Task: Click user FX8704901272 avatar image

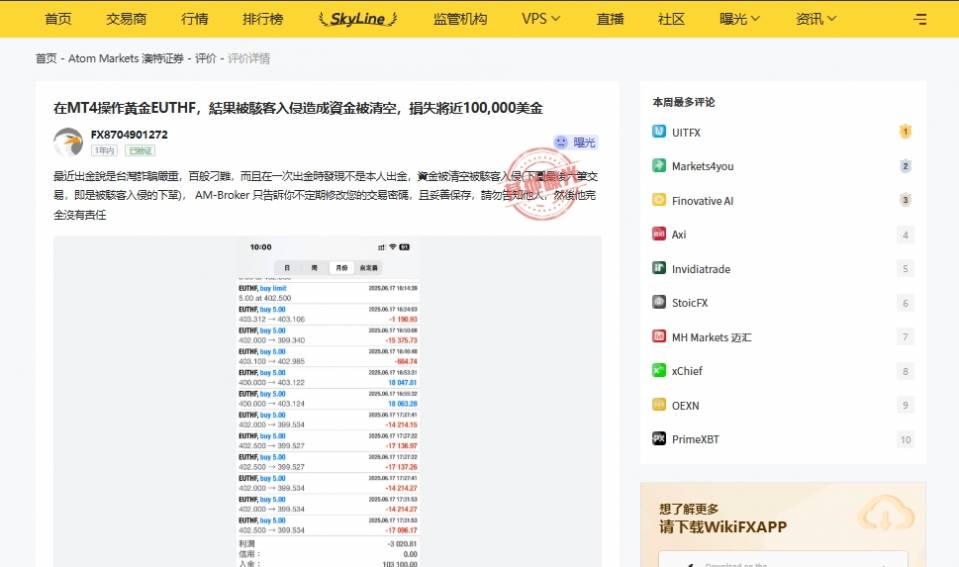Action: click(68, 142)
